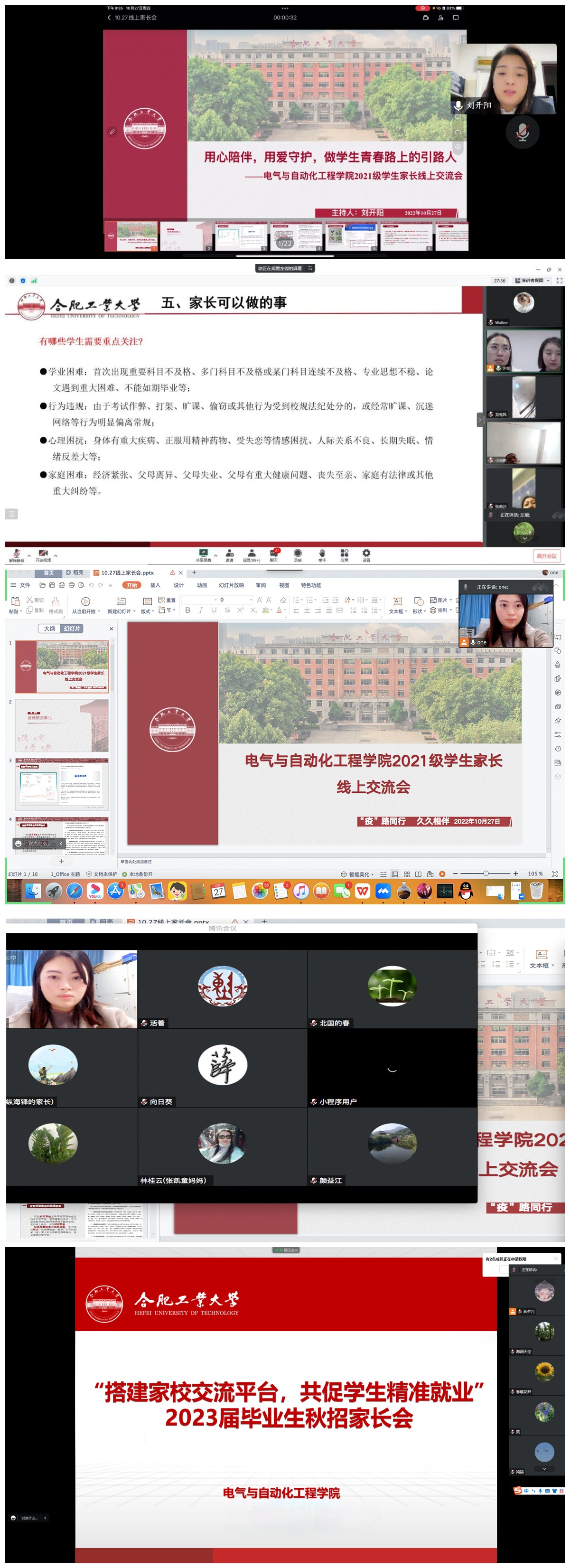
Task: Click the red 离开会议 button
Action: coord(546,556)
